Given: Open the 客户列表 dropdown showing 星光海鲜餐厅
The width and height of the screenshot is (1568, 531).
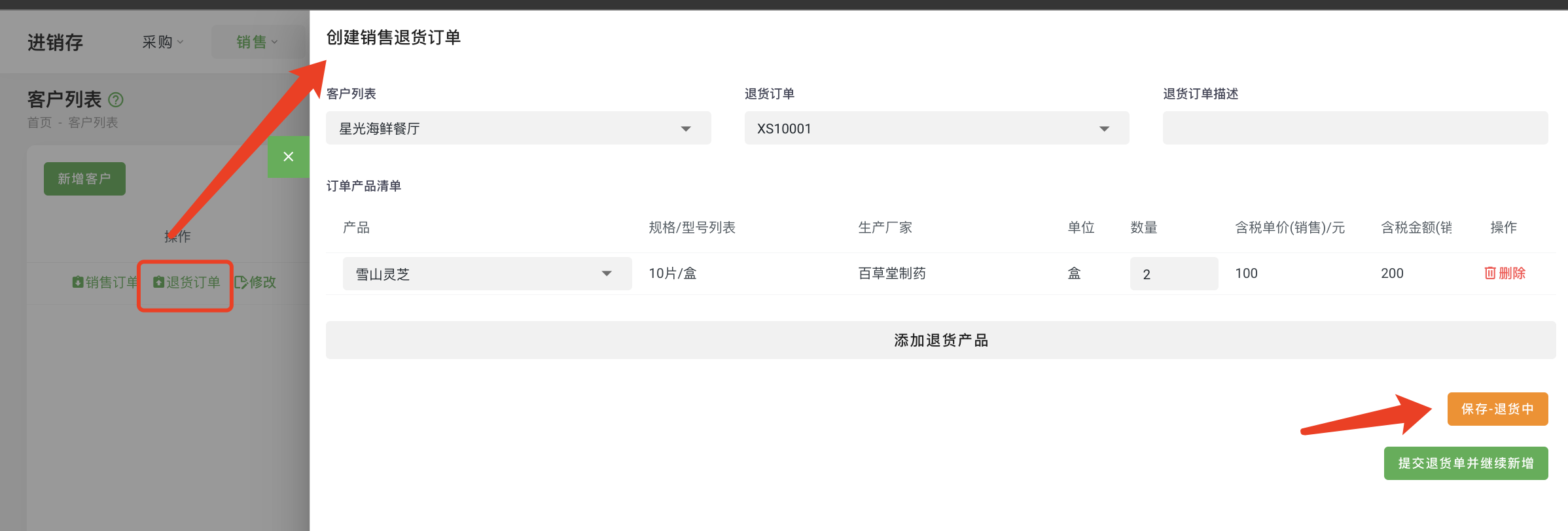Looking at the screenshot, I should (518, 128).
